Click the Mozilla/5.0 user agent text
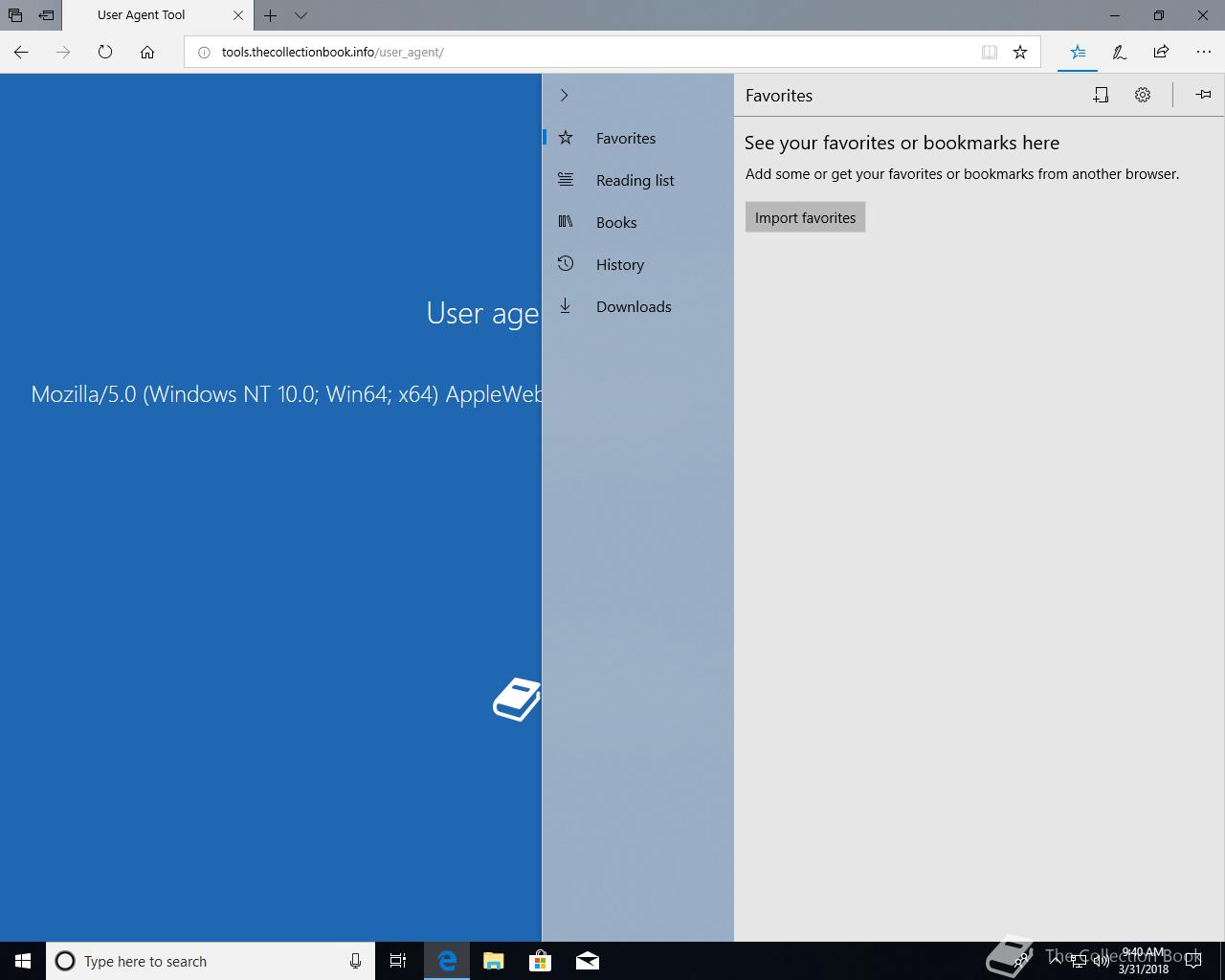 coord(286,394)
